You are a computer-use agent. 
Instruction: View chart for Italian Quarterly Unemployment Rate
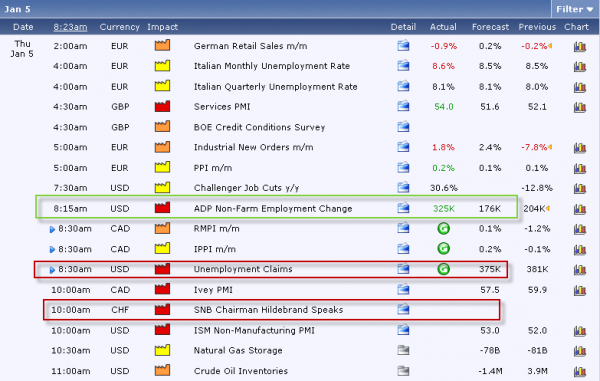point(580,87)
